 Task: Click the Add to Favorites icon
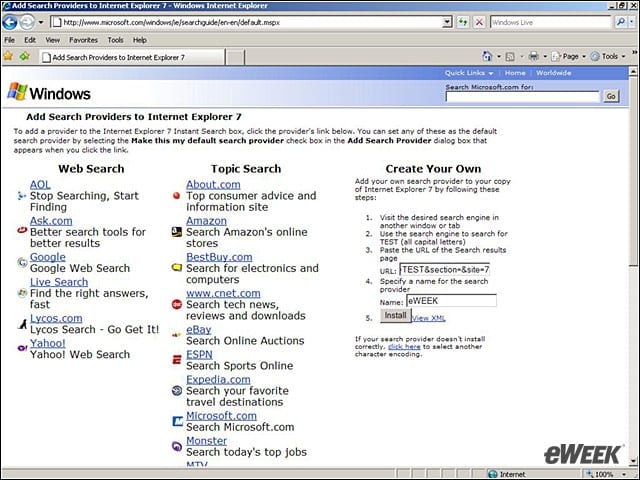tap(25, 56)
